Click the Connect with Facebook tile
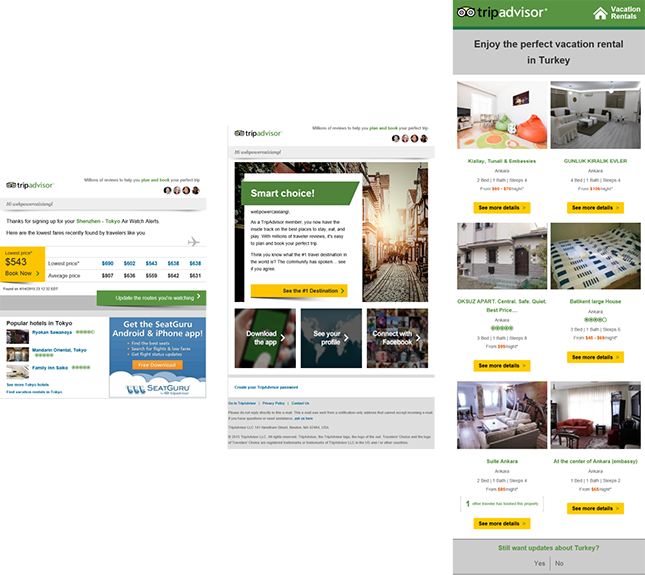Viewport: 645px width, 575px height. 397,338
